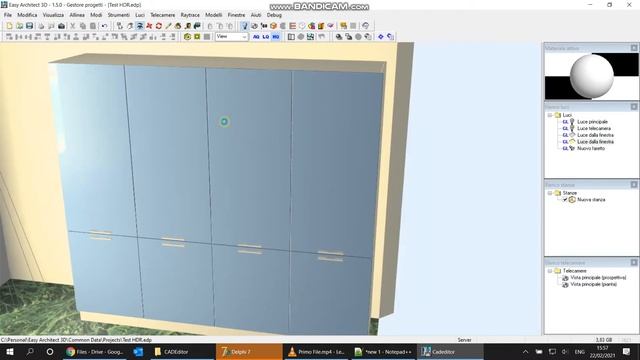
Task: Switch to Delphi 7 in taskbar
Action: (249, 351)
